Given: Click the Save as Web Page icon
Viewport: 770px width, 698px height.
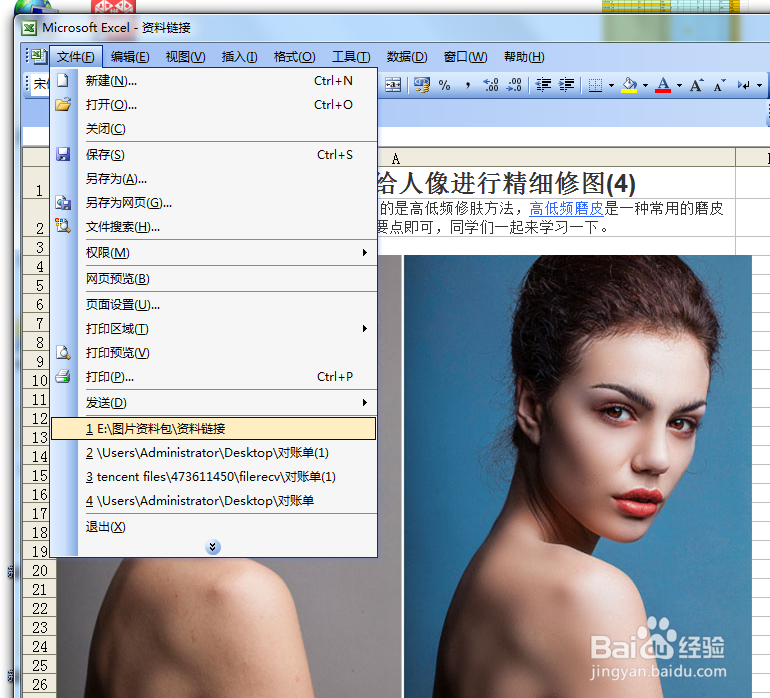Looking at the screenshot, I should pyautogui.click(x=63, y=202).
